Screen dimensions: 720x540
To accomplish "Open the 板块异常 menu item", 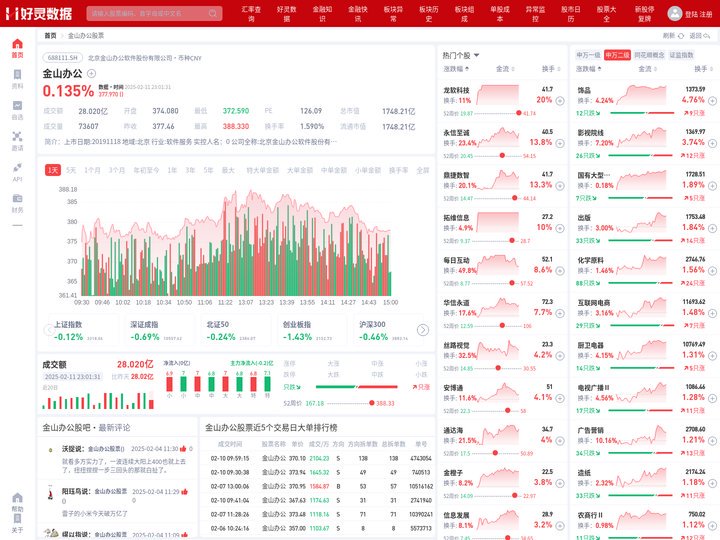I will (x=393, y=14).
